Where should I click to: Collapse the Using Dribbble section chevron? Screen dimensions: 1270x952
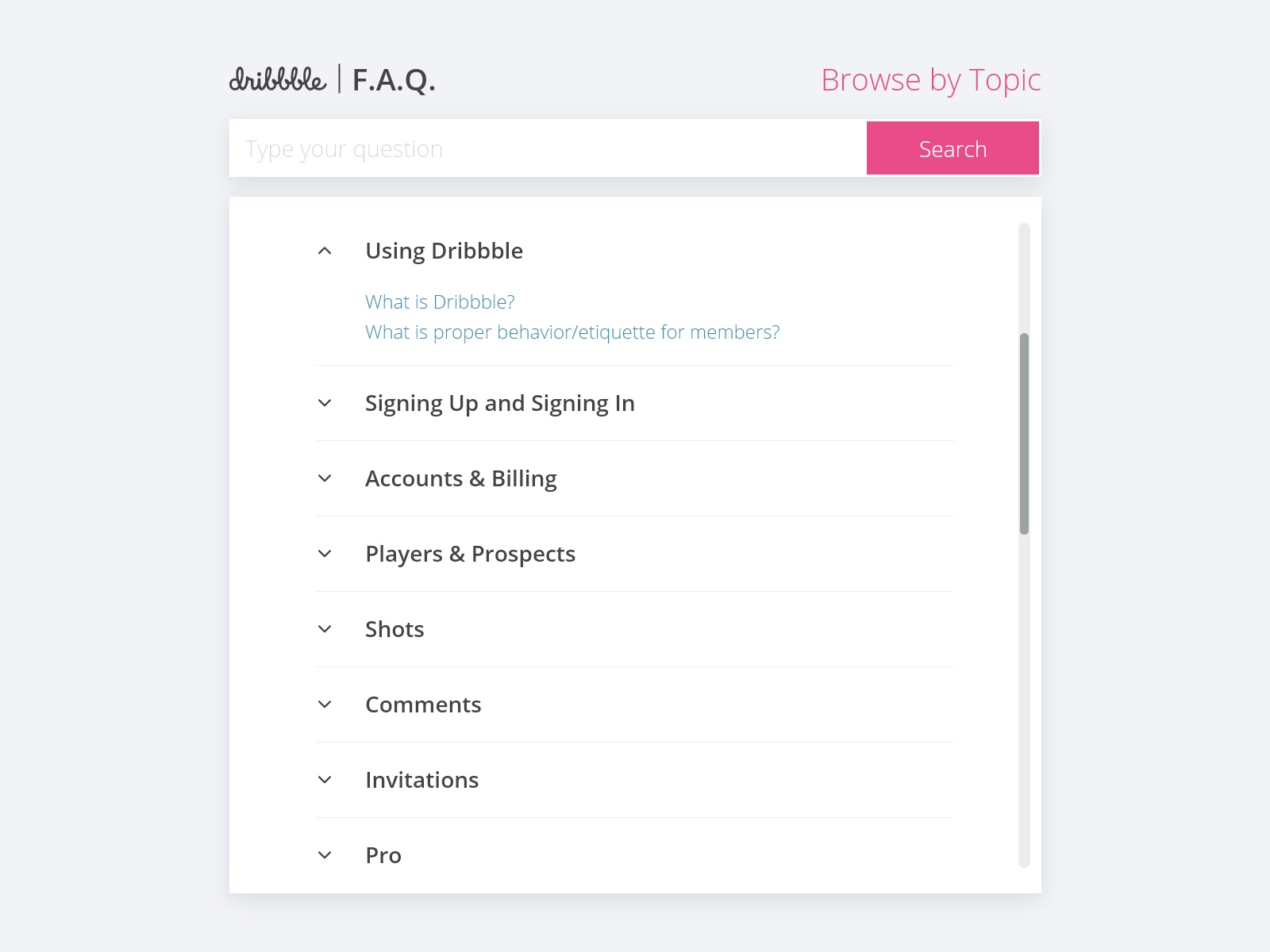(325, 251)
